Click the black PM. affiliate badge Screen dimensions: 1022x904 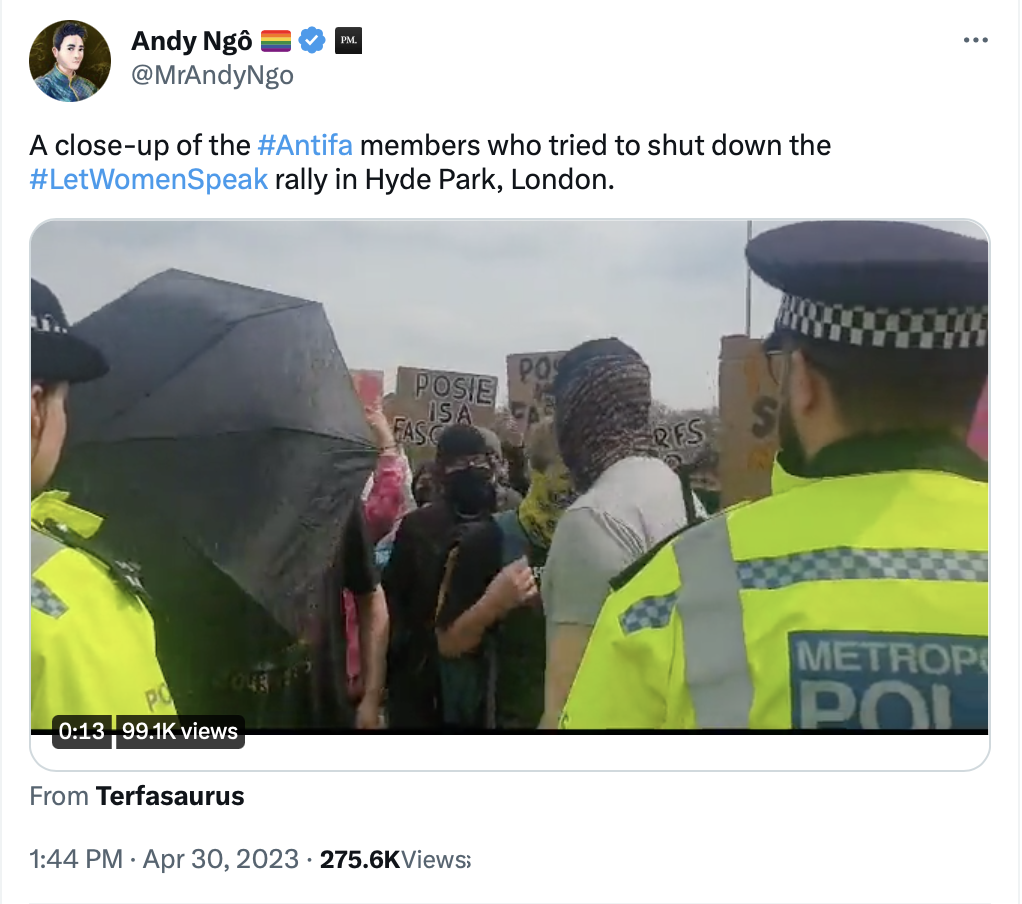[348, 40]
